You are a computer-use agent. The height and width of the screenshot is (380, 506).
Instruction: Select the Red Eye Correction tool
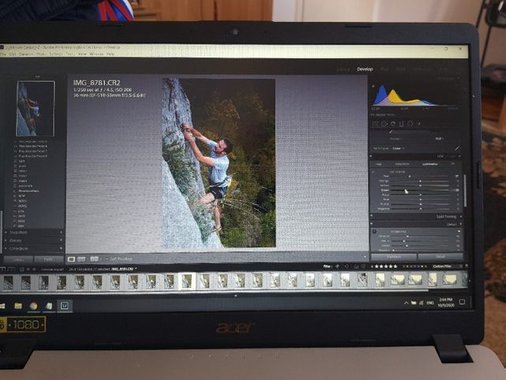[x=393, y=124]
